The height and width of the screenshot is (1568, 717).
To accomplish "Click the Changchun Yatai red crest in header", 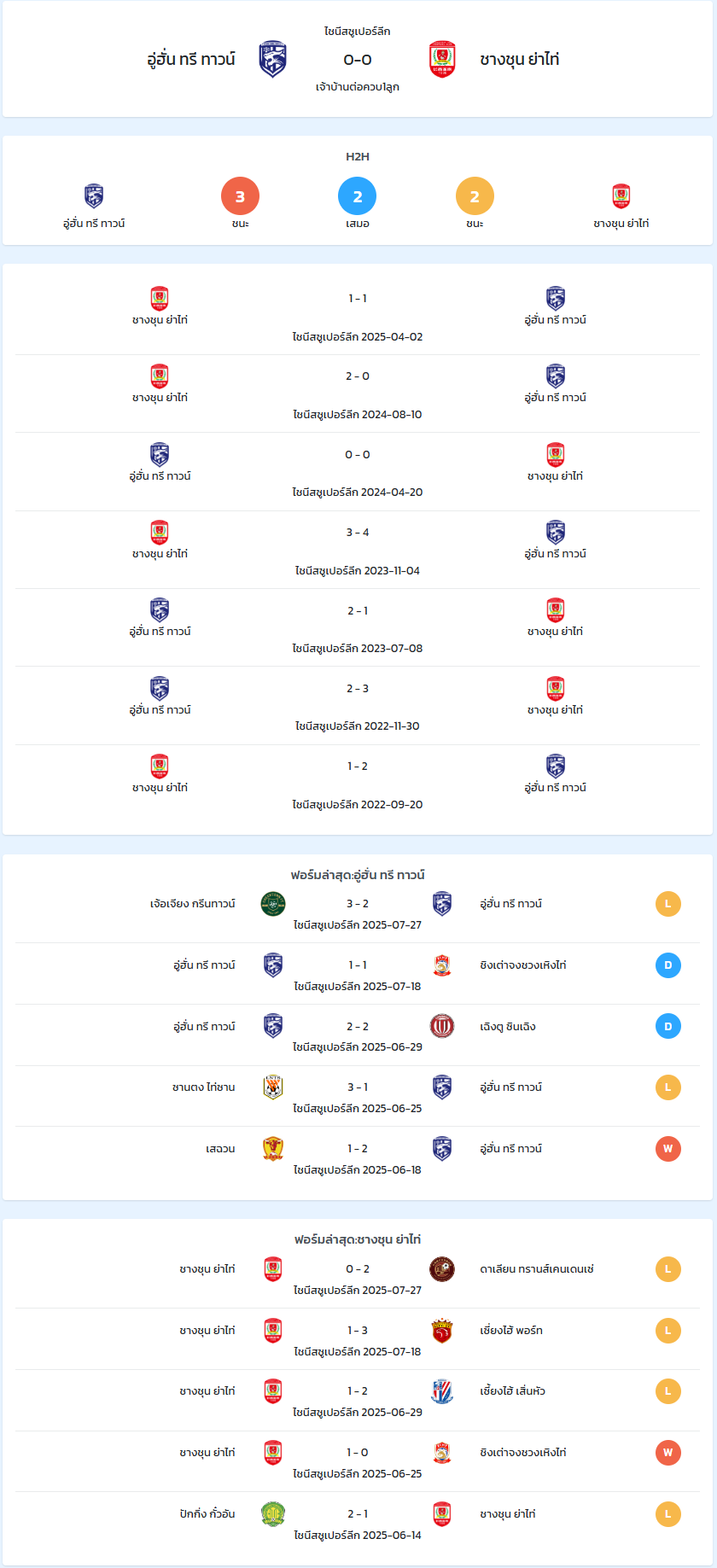I will pyautogui.click(x=442, y=59).
